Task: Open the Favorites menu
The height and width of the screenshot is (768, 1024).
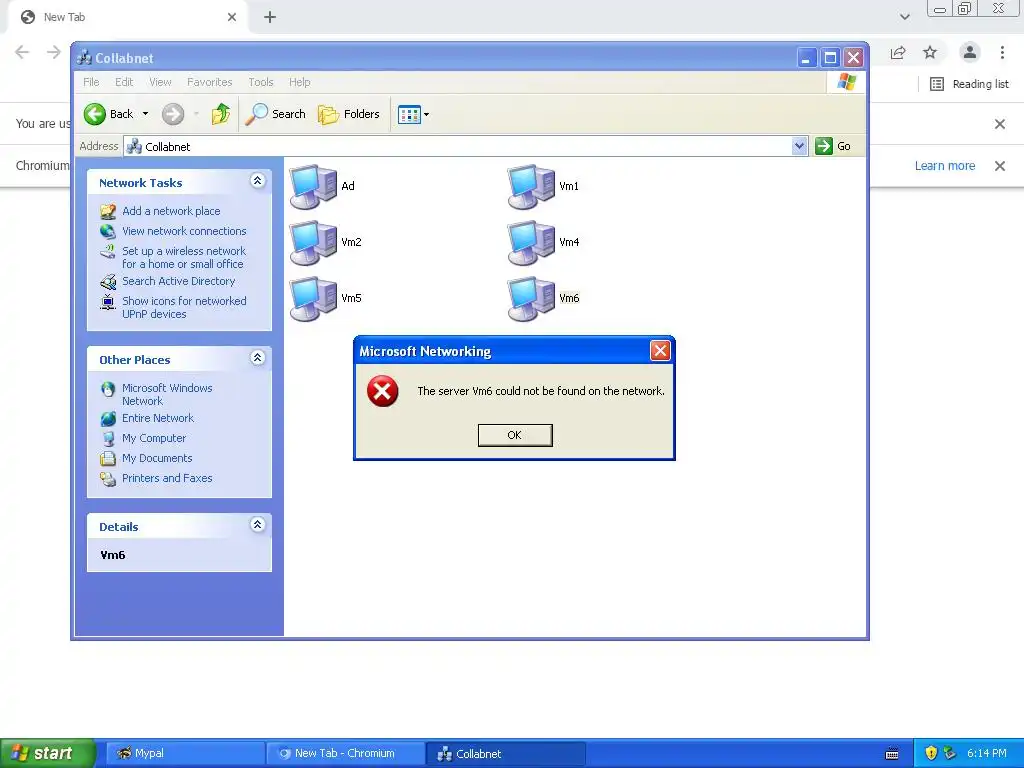Action: click(x=210, y=82)
